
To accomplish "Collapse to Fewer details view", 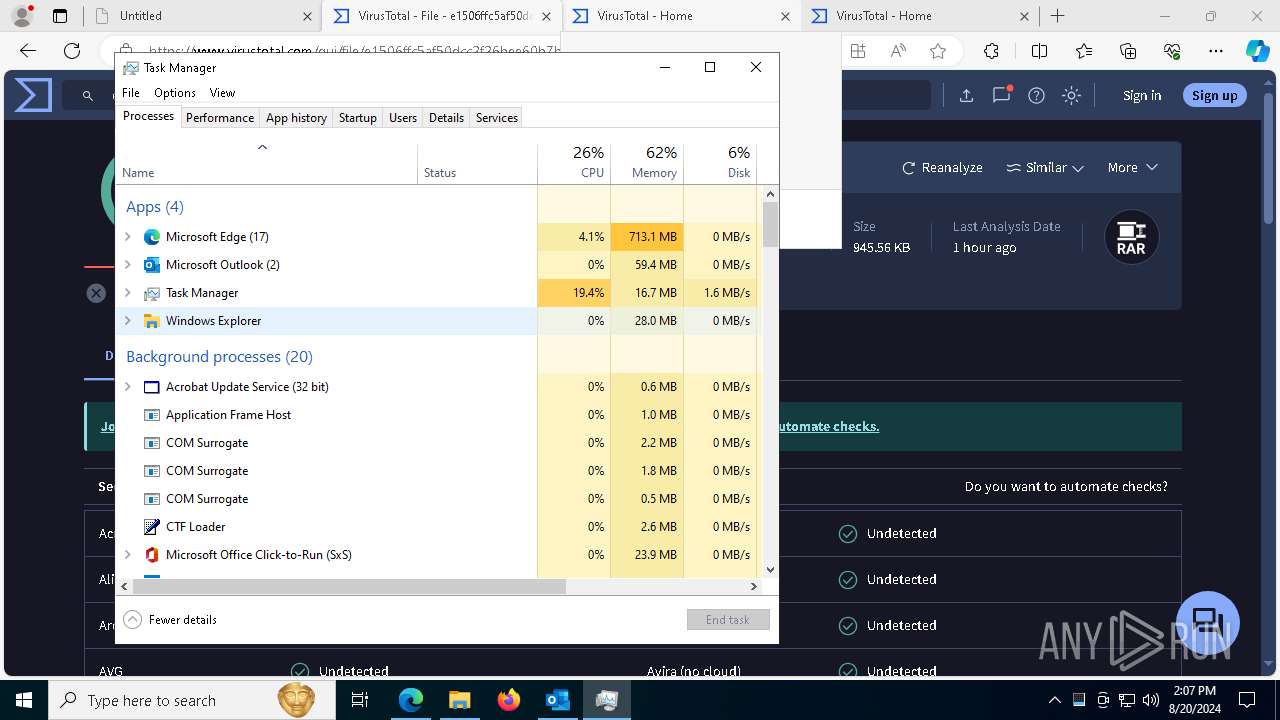I will pos(171,620).
